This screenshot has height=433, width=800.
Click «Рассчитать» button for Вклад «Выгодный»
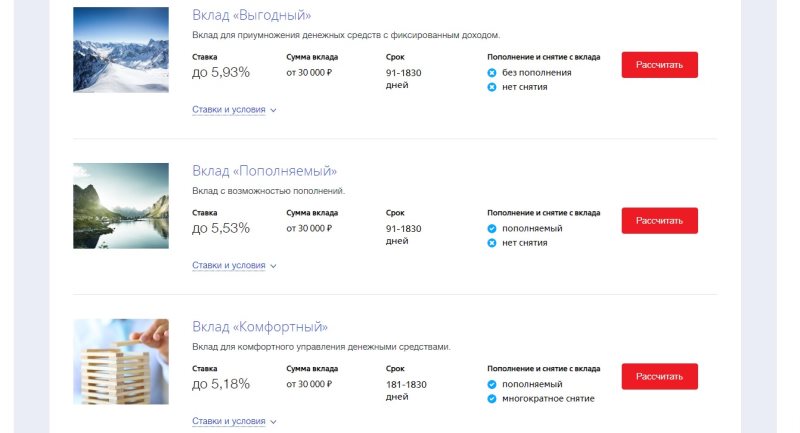(x=659, y=65)
